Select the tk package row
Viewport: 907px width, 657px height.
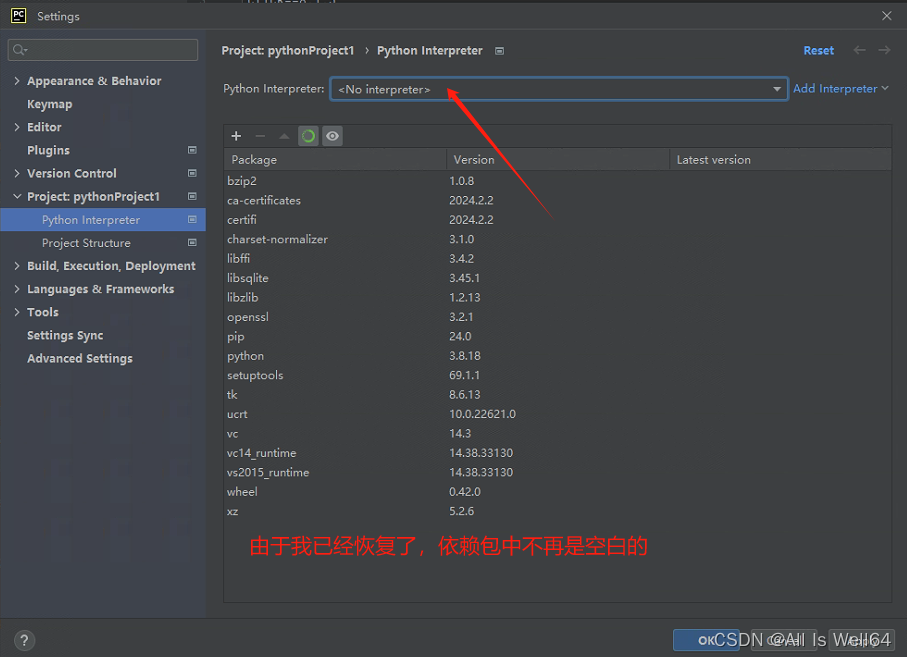pyautogui.click(x=558, y=395)
